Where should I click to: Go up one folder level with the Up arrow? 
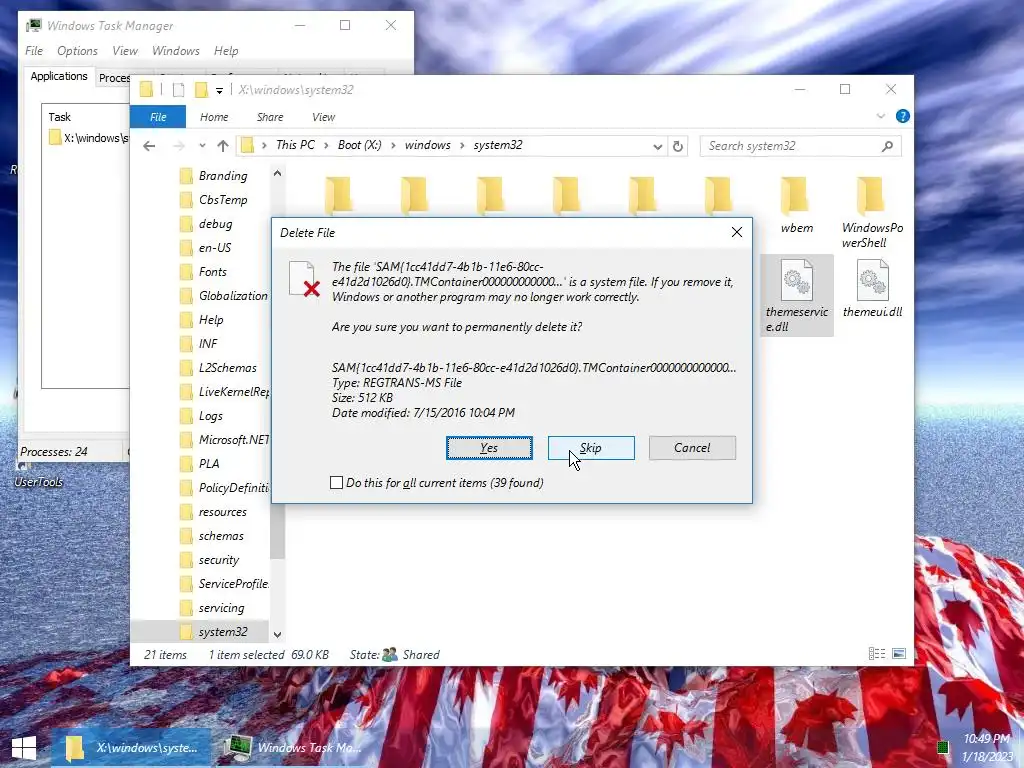[223, 146]
